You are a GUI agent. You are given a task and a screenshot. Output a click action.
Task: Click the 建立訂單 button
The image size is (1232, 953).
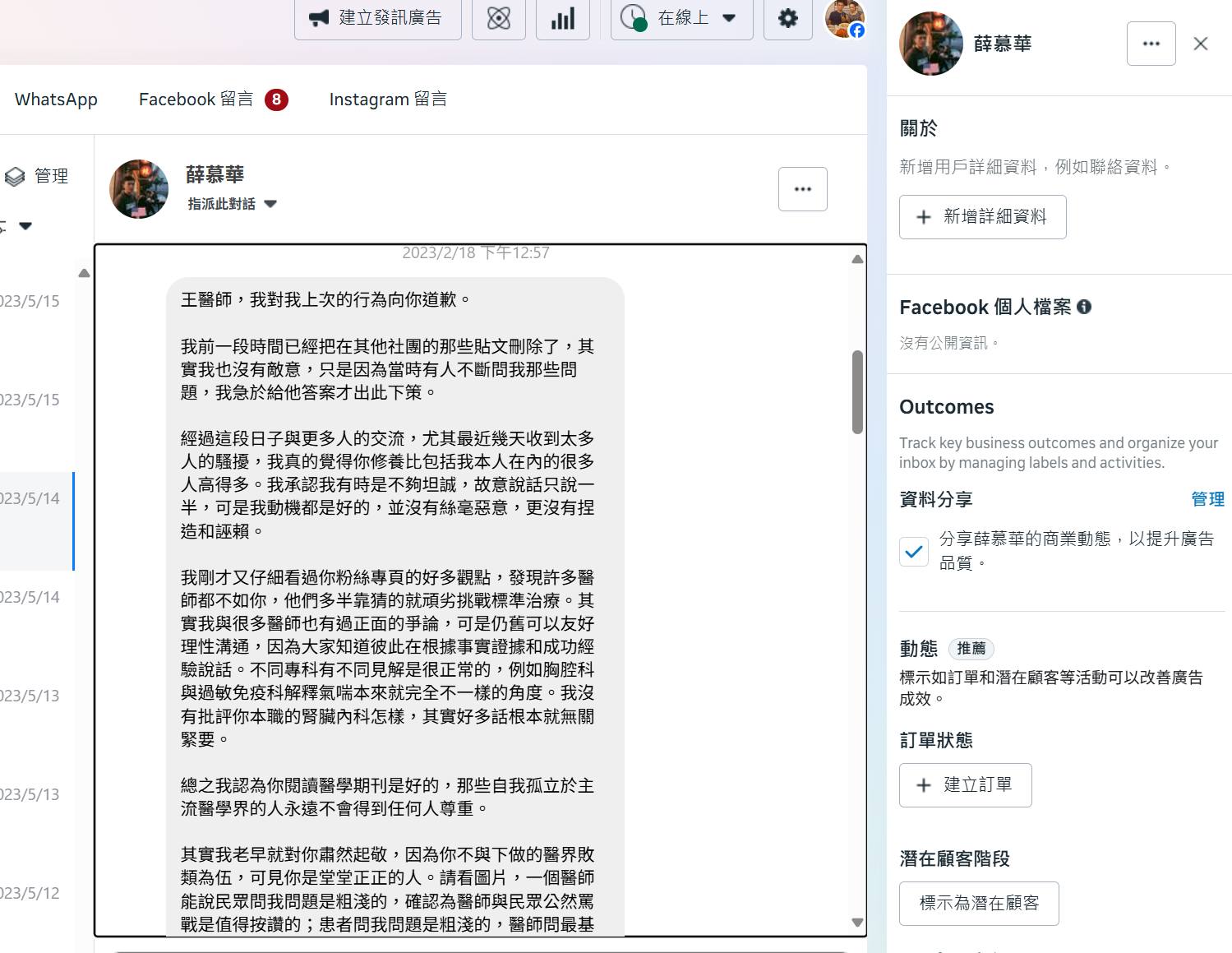pos(965,785)
